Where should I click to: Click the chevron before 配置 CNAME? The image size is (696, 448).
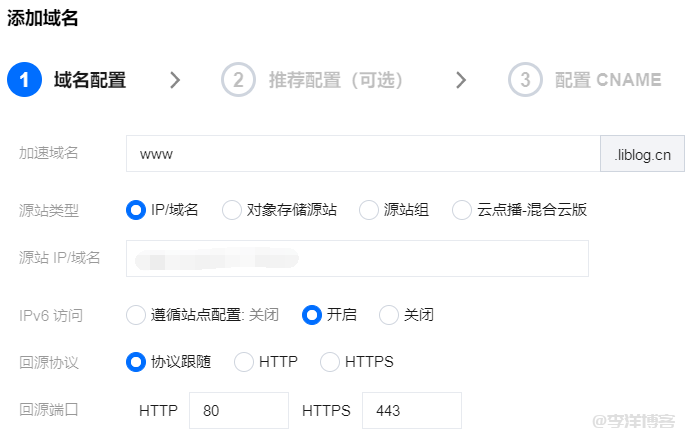(x=460, y=80)
